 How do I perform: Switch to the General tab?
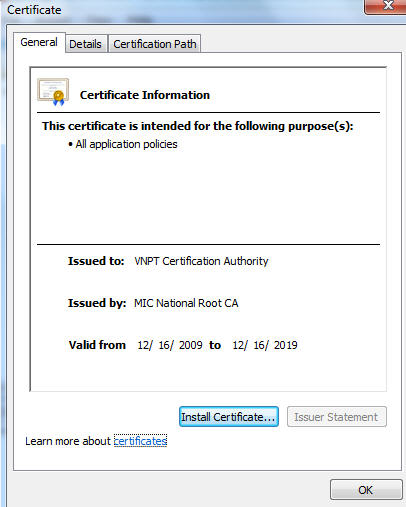coord(39,42)
